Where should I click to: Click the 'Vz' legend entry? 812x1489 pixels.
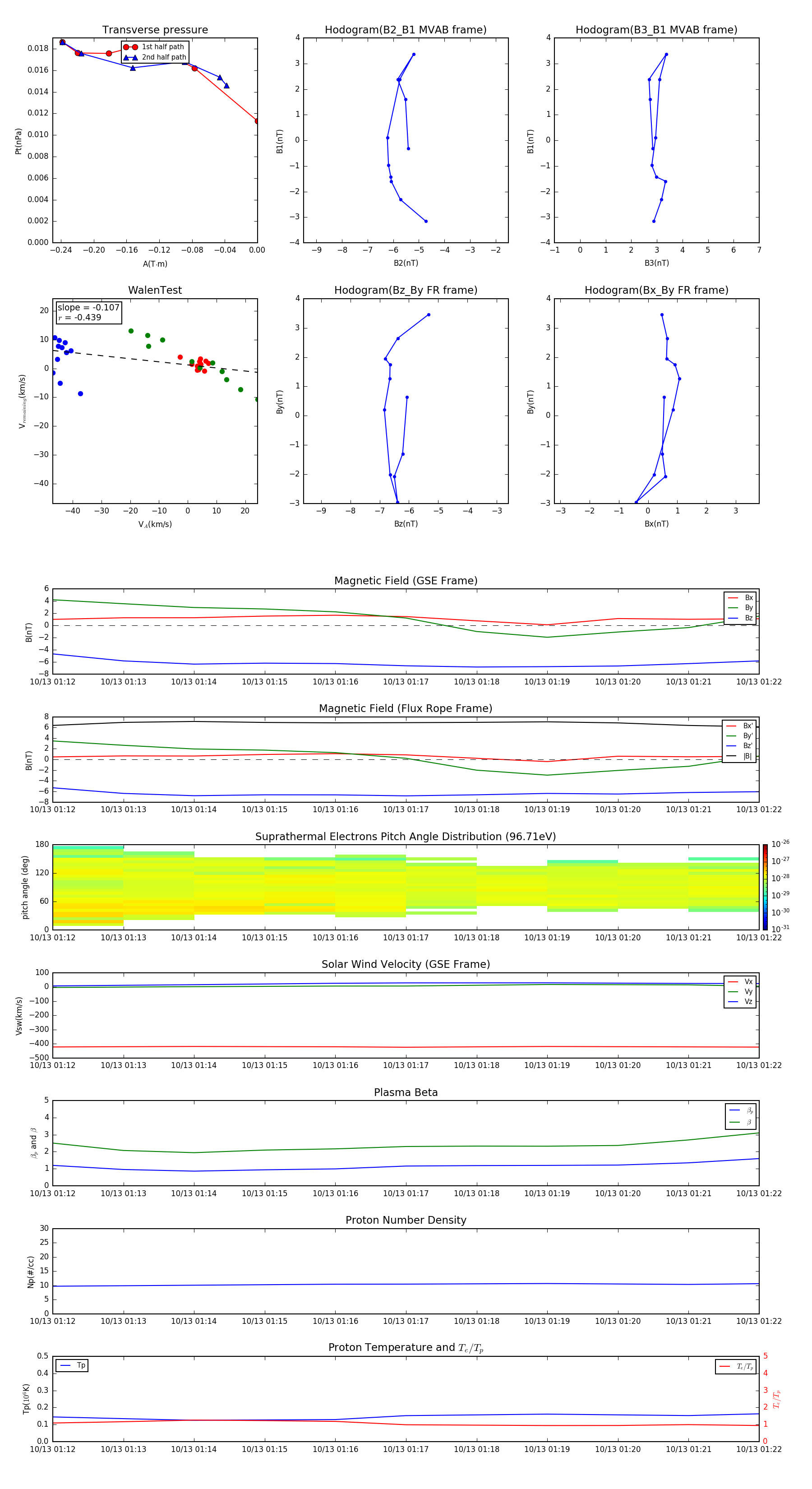click(741, 1002)
